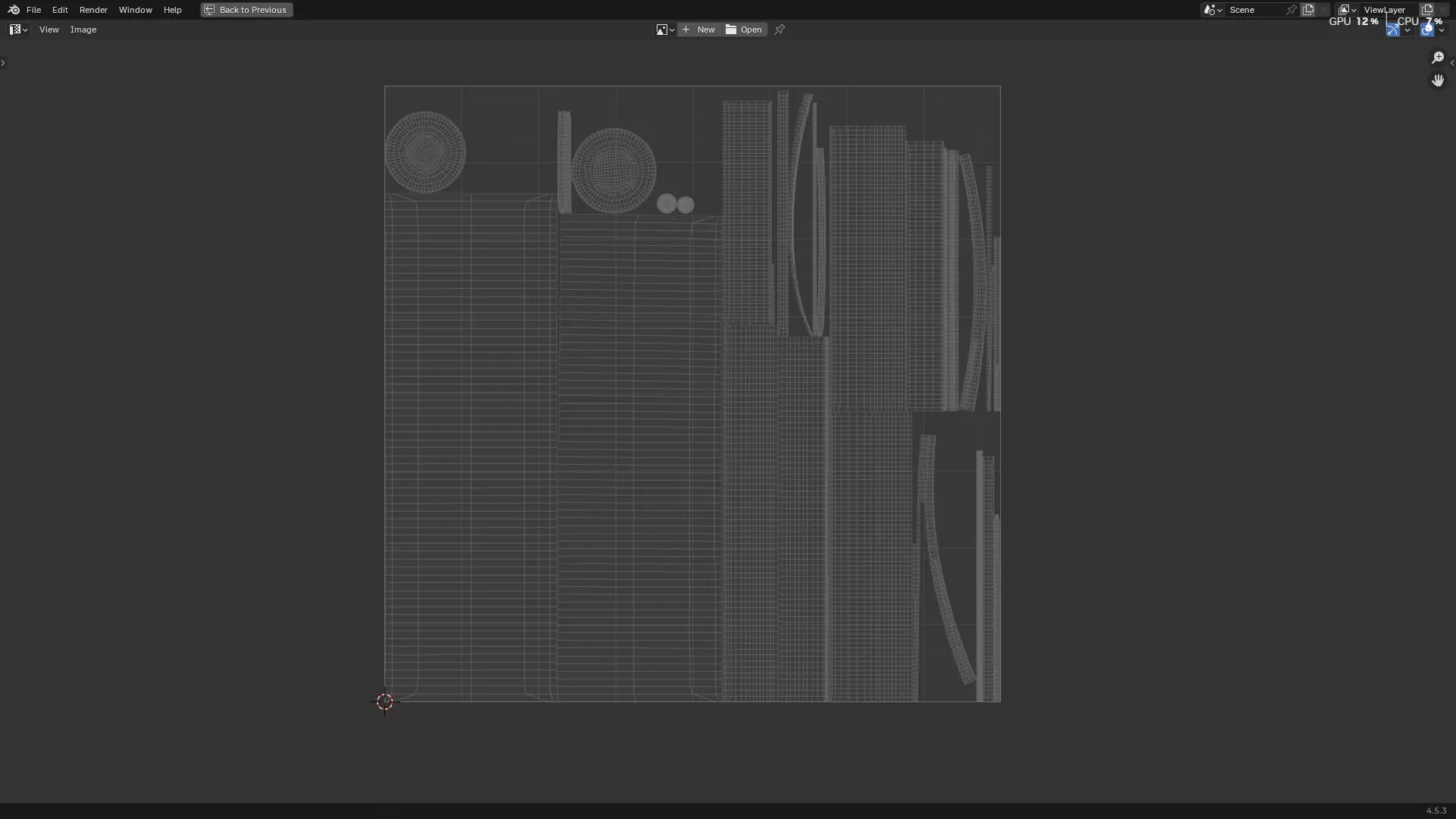Click the new scene duplicate icon
Viewport: 1456px width, 819px height.
pyautogui.click(x=1308, y=10)
